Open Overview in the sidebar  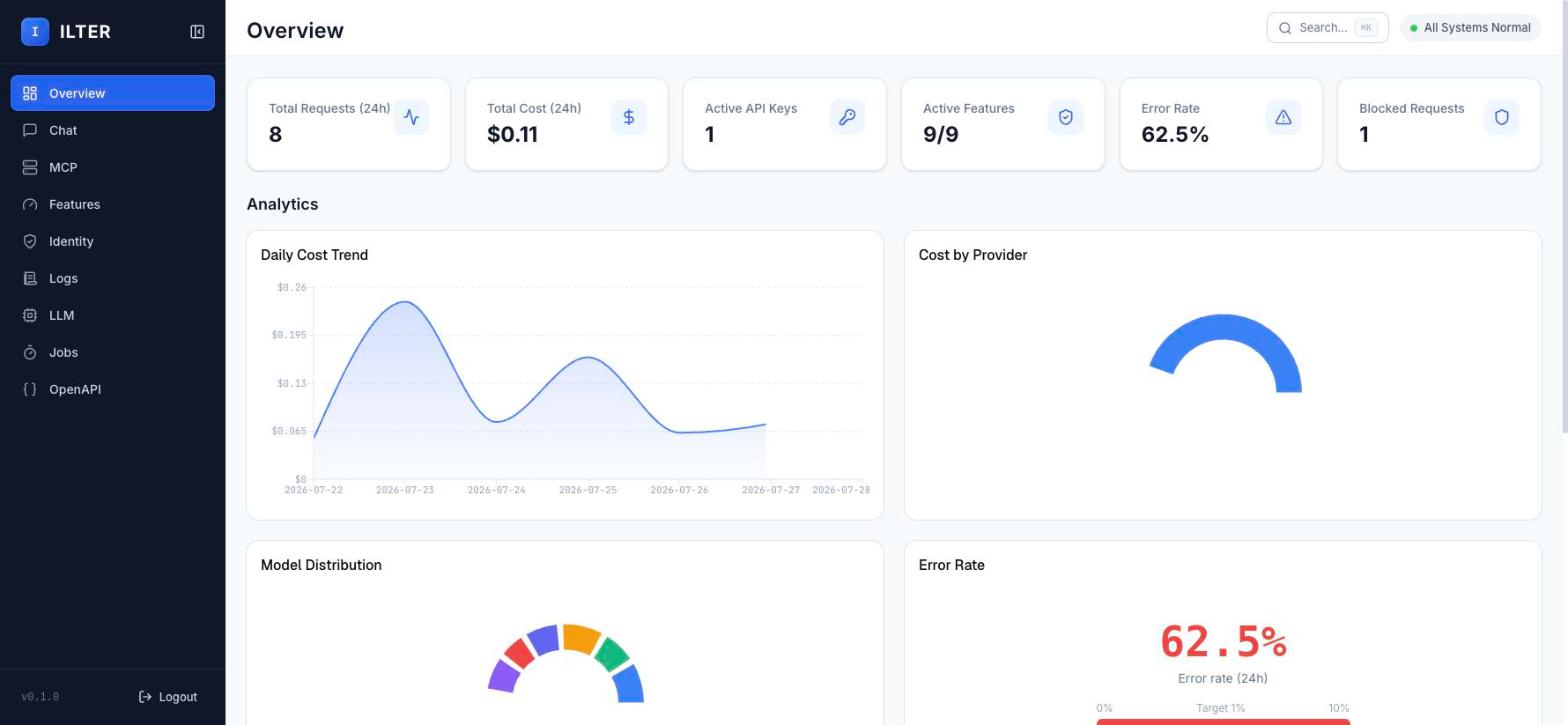click(x=113, y=93)
